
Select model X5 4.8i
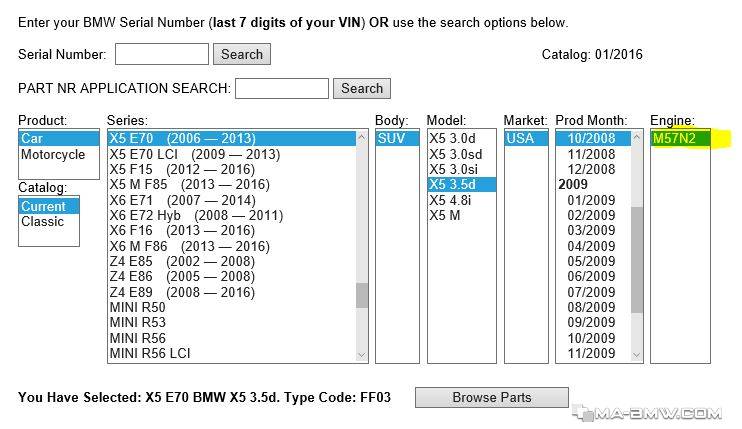461,200
